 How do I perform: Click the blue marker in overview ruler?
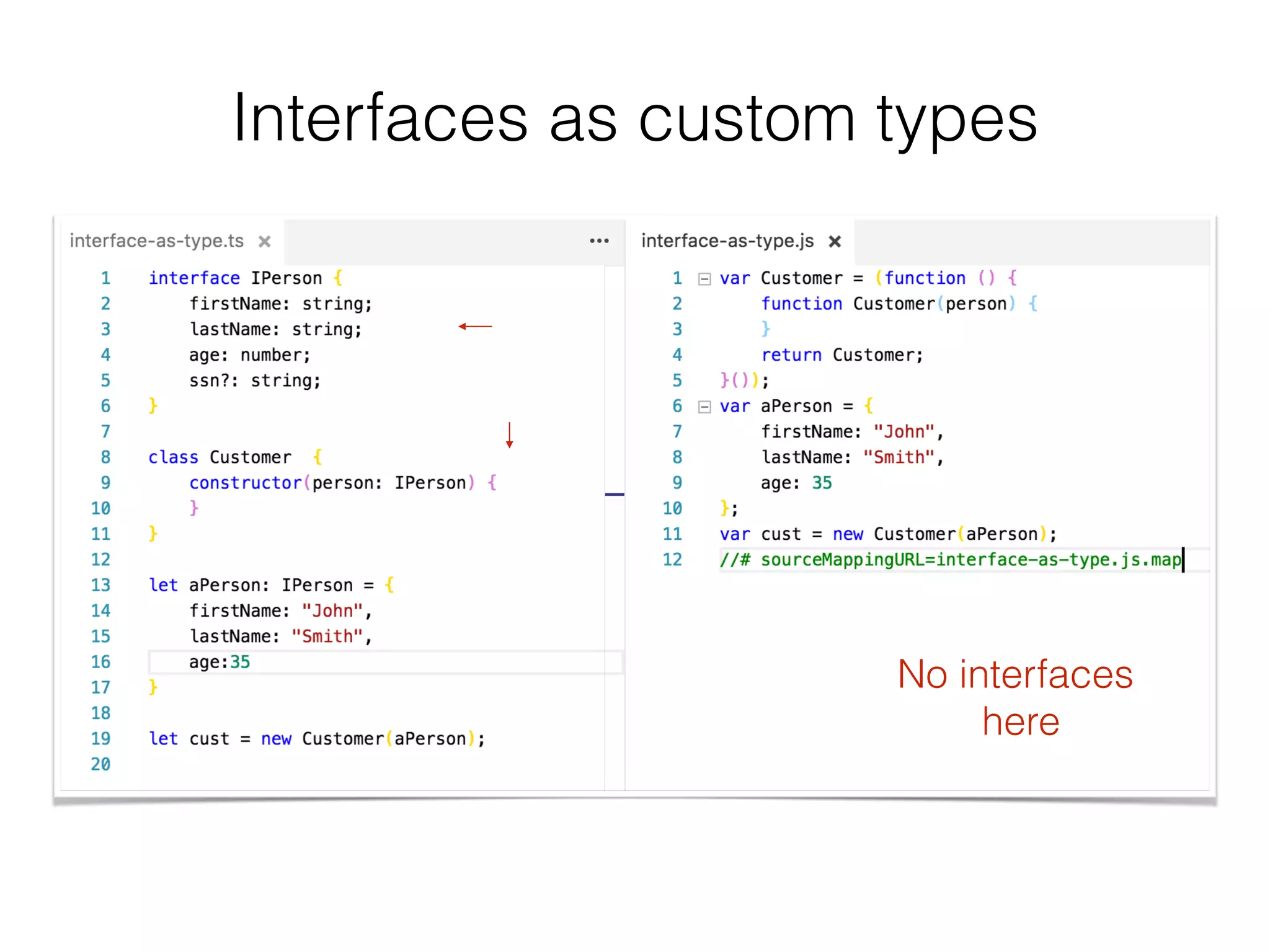(615, 495)
